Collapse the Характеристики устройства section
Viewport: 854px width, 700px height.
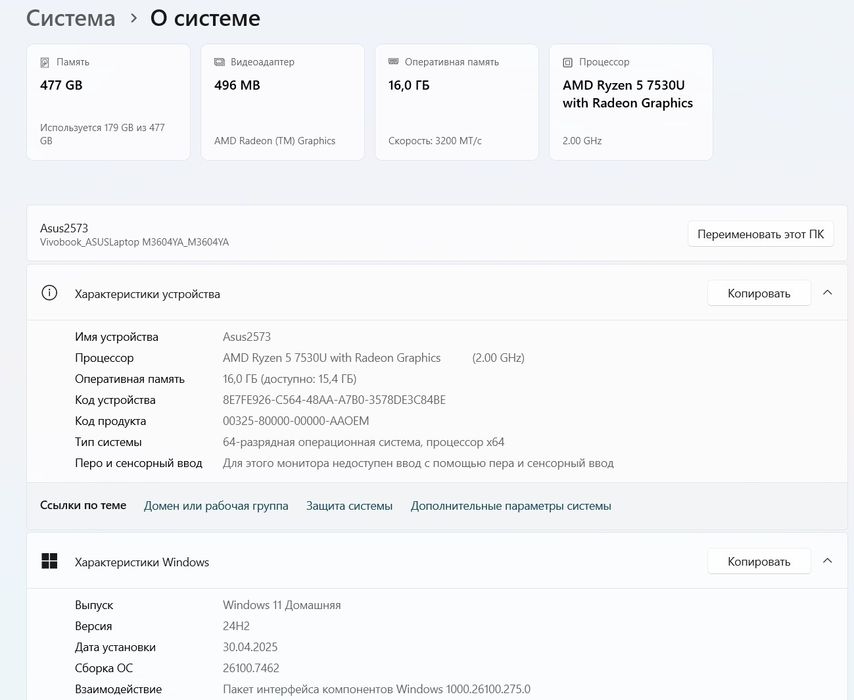point(827,293)
